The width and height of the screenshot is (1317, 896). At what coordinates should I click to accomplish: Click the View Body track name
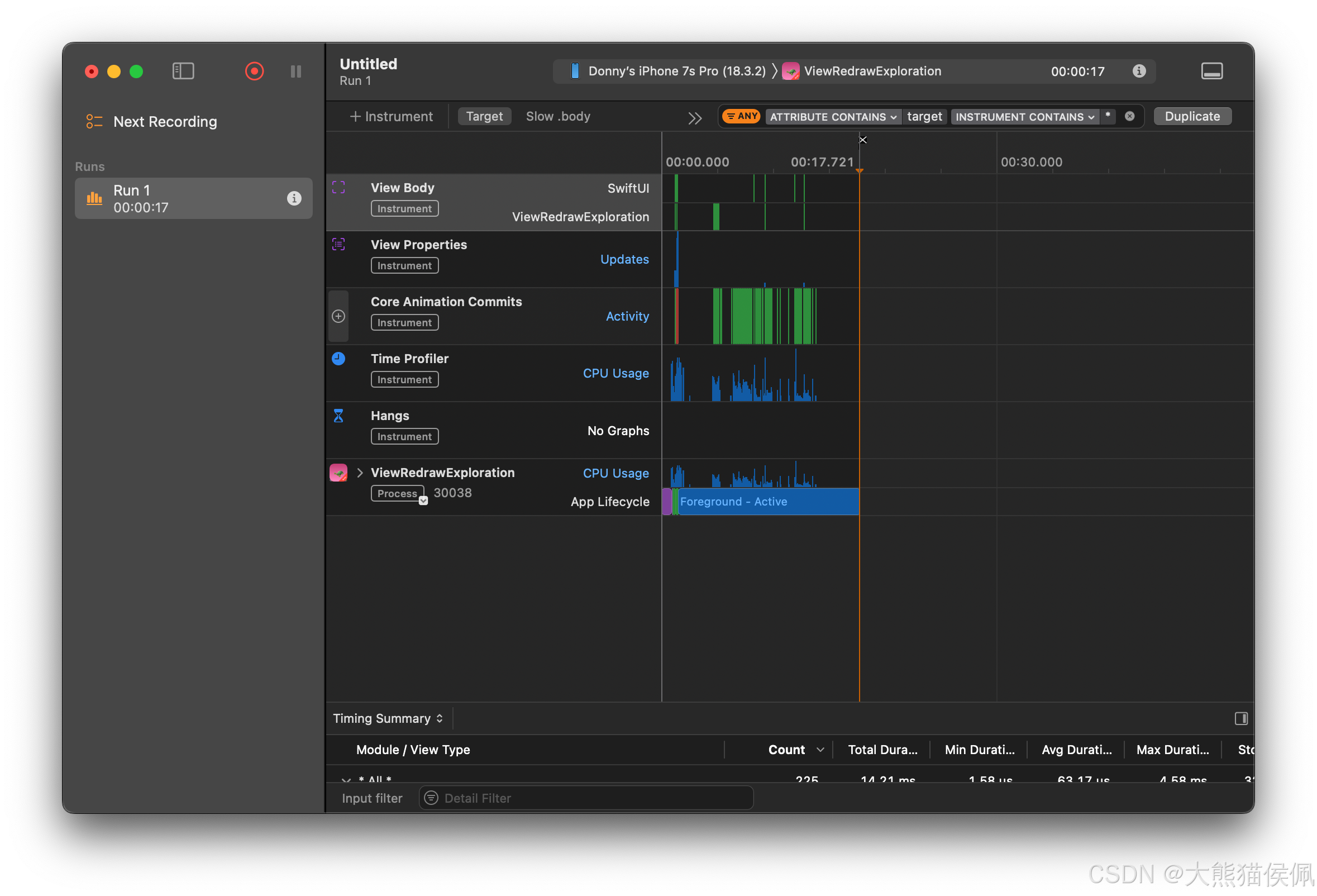click(x=402, y=188)
